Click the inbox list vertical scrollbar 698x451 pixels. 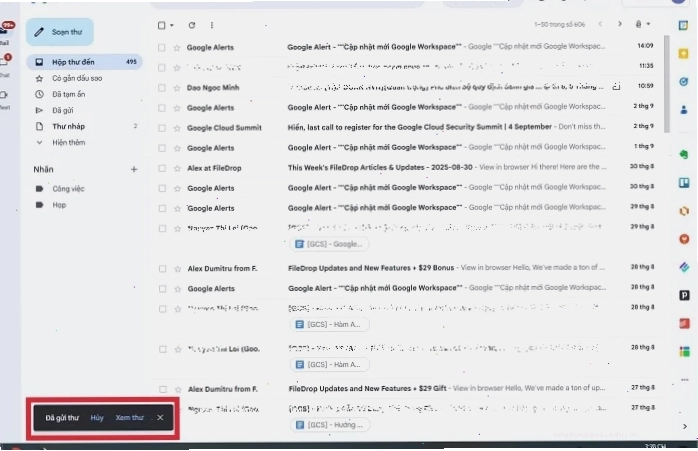tap(666, 84)
